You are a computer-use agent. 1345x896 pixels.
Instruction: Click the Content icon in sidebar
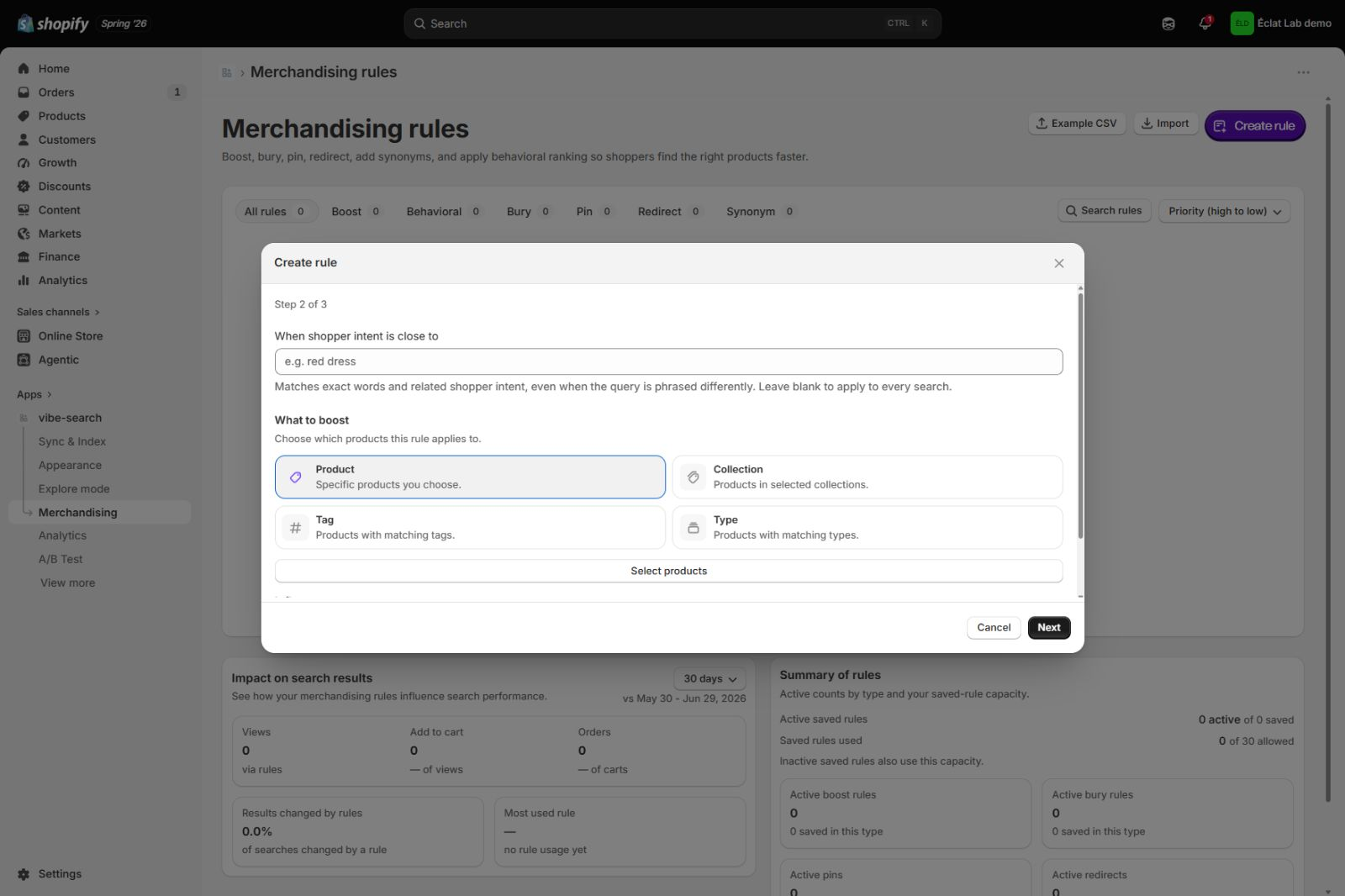[24, 210]
